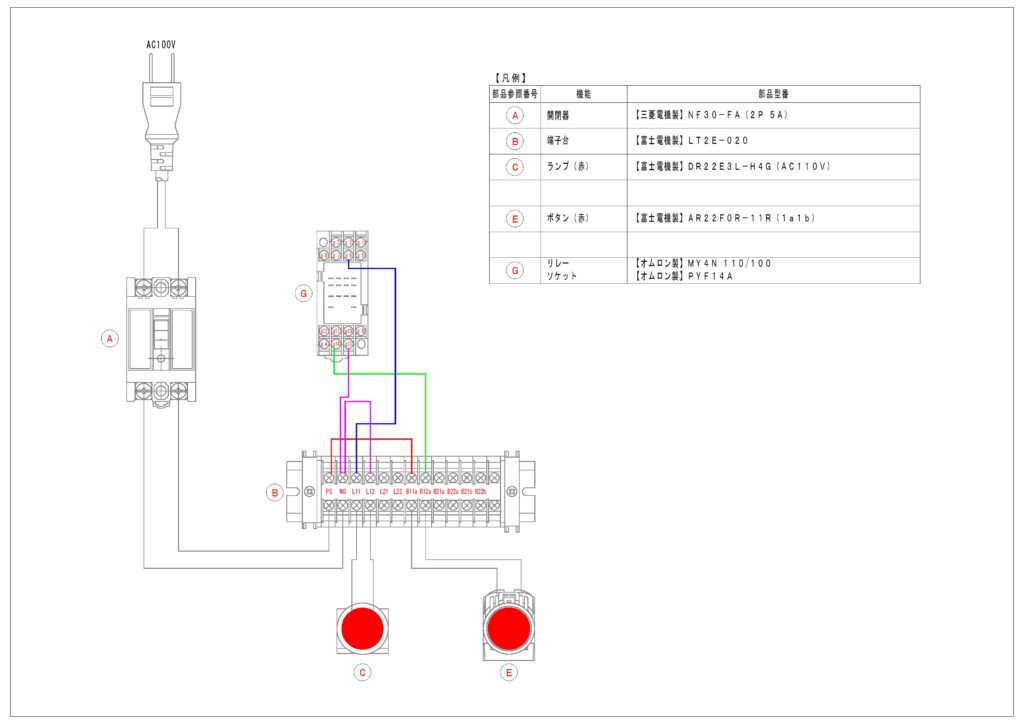
Task: Click the L21 terminal label
Action: [x=384, y=491]
